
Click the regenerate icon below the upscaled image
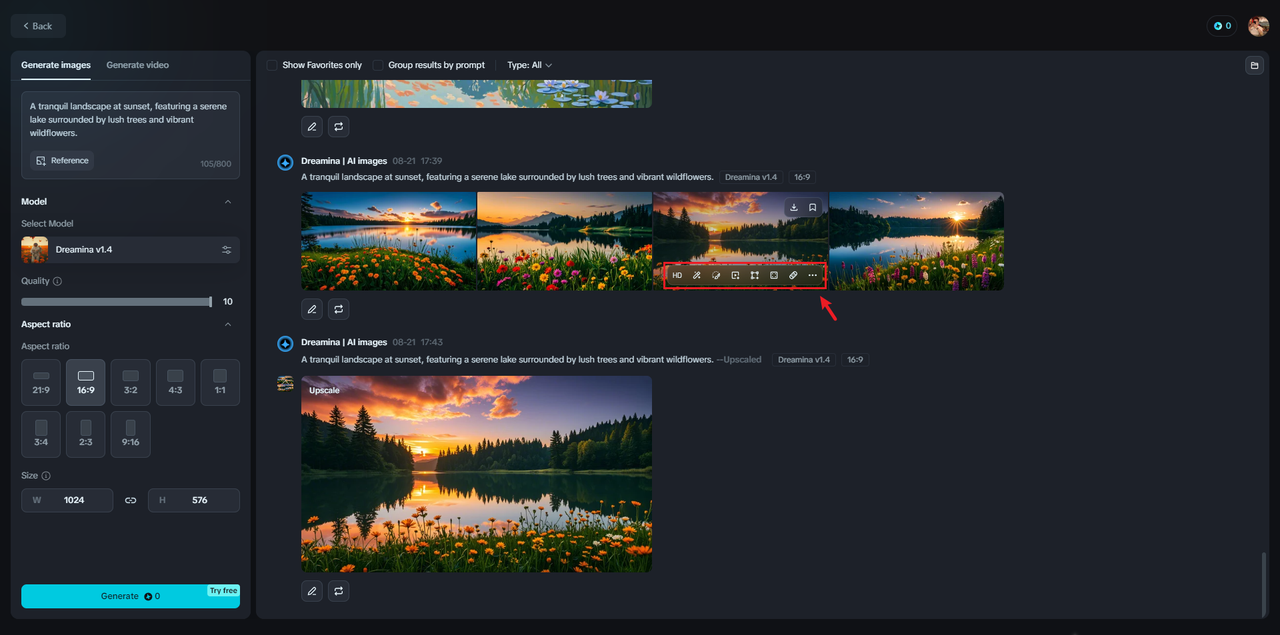pos(339,591)
